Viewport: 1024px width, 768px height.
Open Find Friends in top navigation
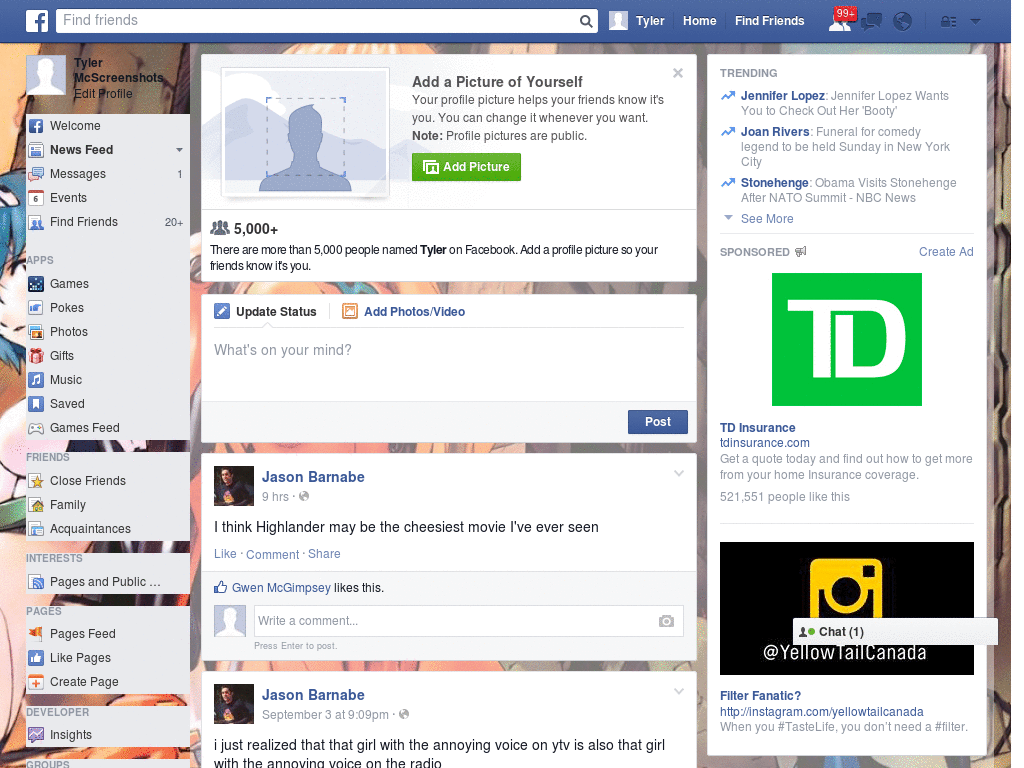point(769,21)
